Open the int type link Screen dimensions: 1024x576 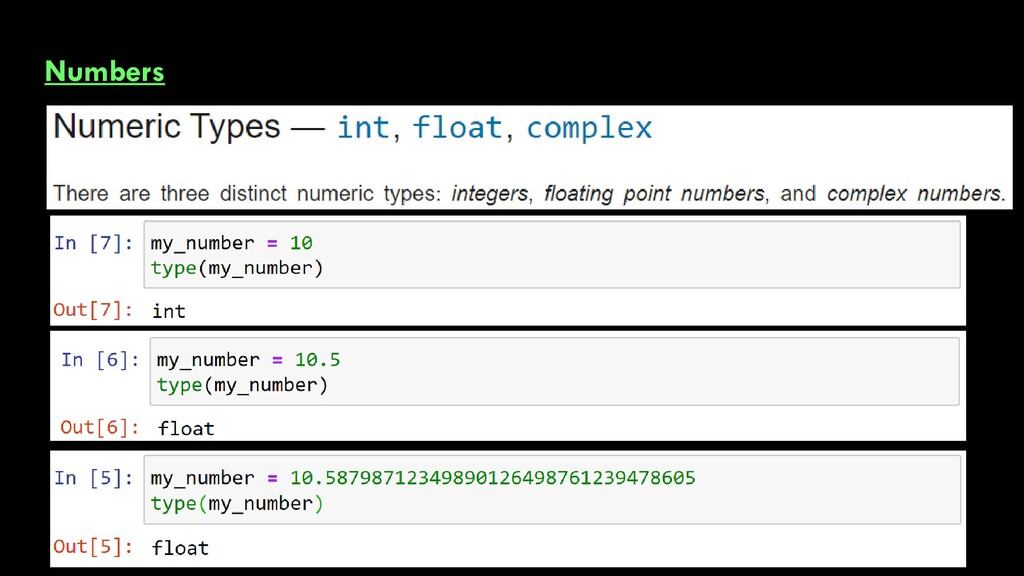click(x=363, y=127)
